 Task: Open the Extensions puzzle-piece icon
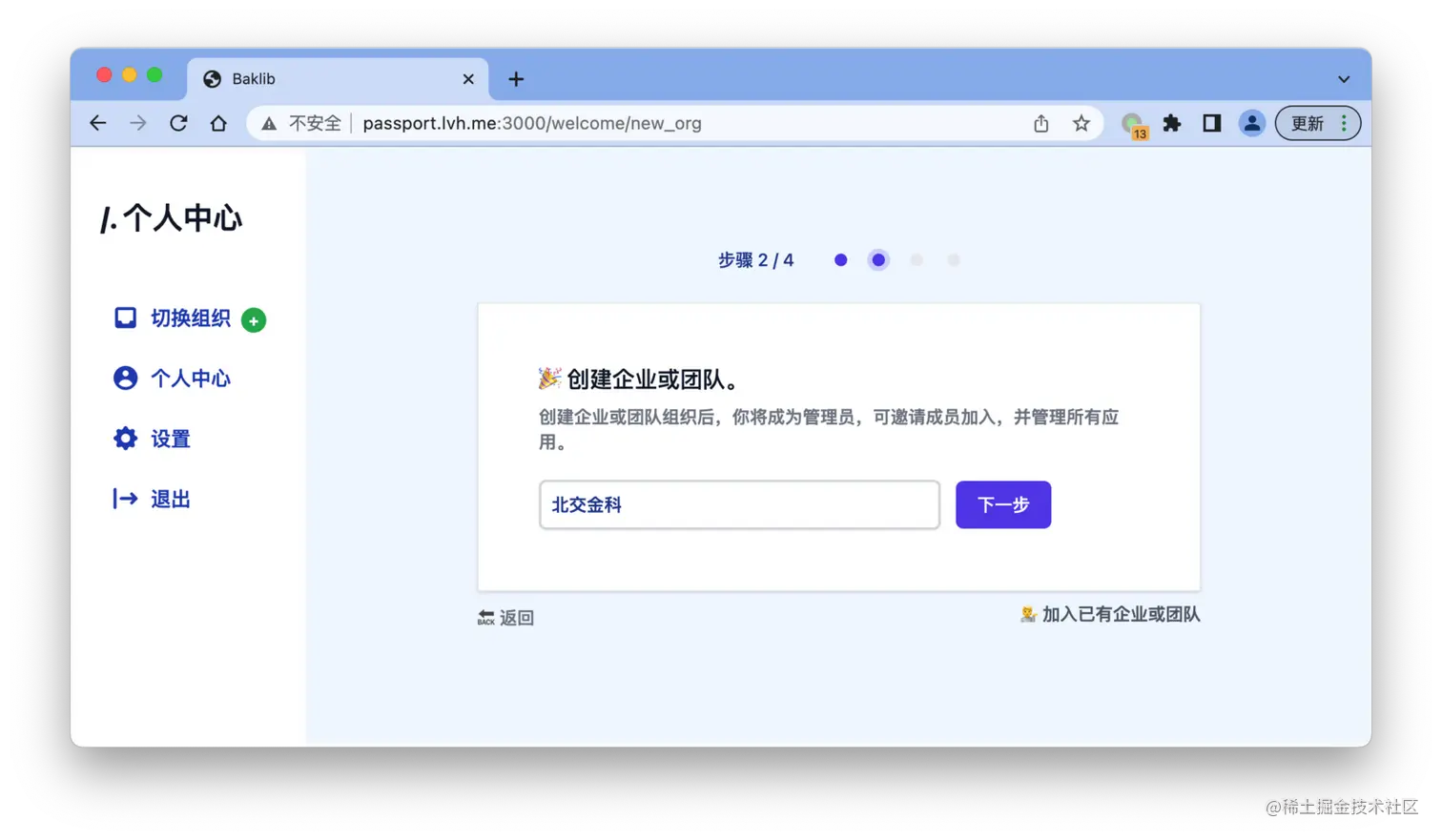point(1172,123)
